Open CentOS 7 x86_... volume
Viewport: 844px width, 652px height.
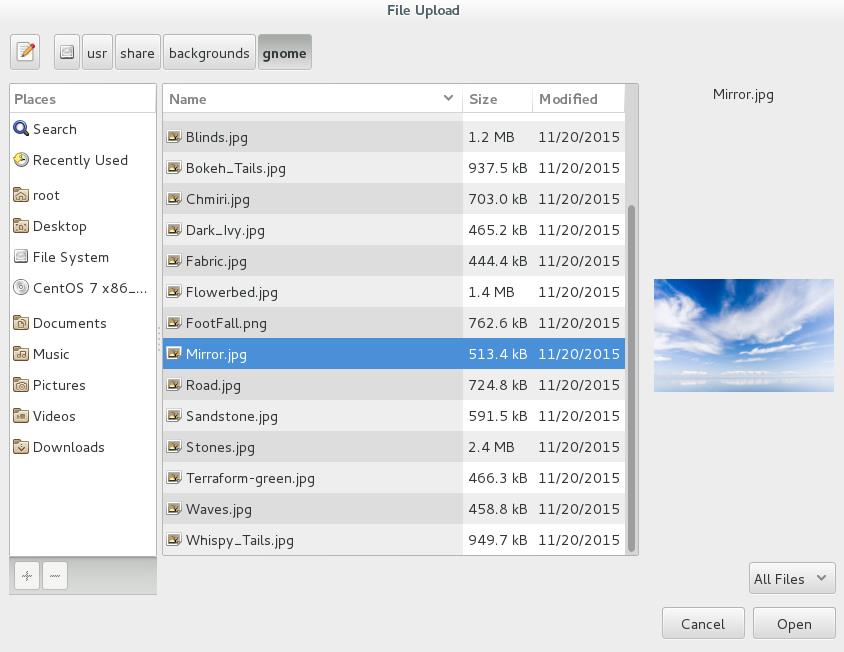click(x=83, y=288)
